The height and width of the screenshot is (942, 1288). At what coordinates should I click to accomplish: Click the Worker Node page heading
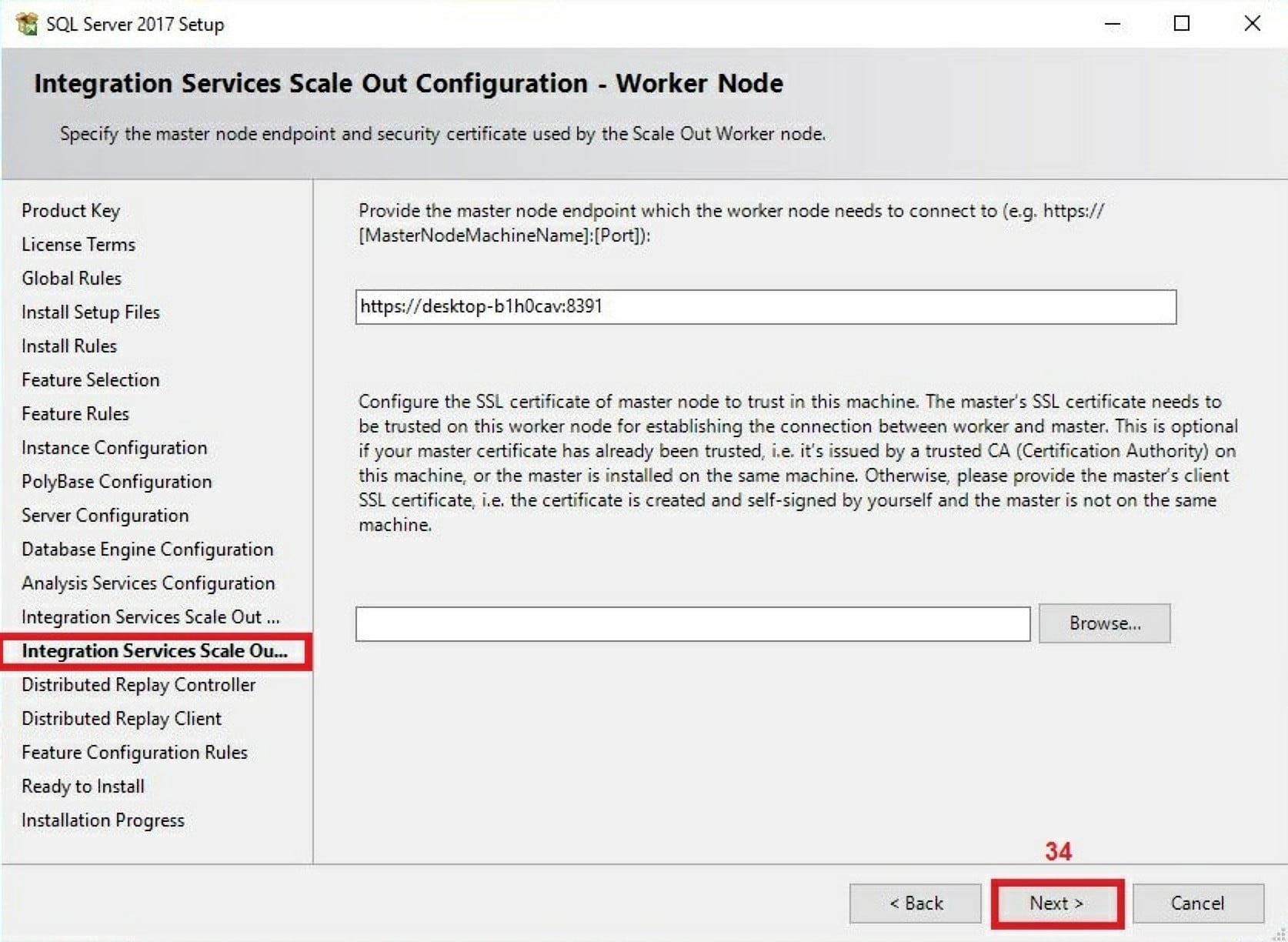[x=409, y=83]
